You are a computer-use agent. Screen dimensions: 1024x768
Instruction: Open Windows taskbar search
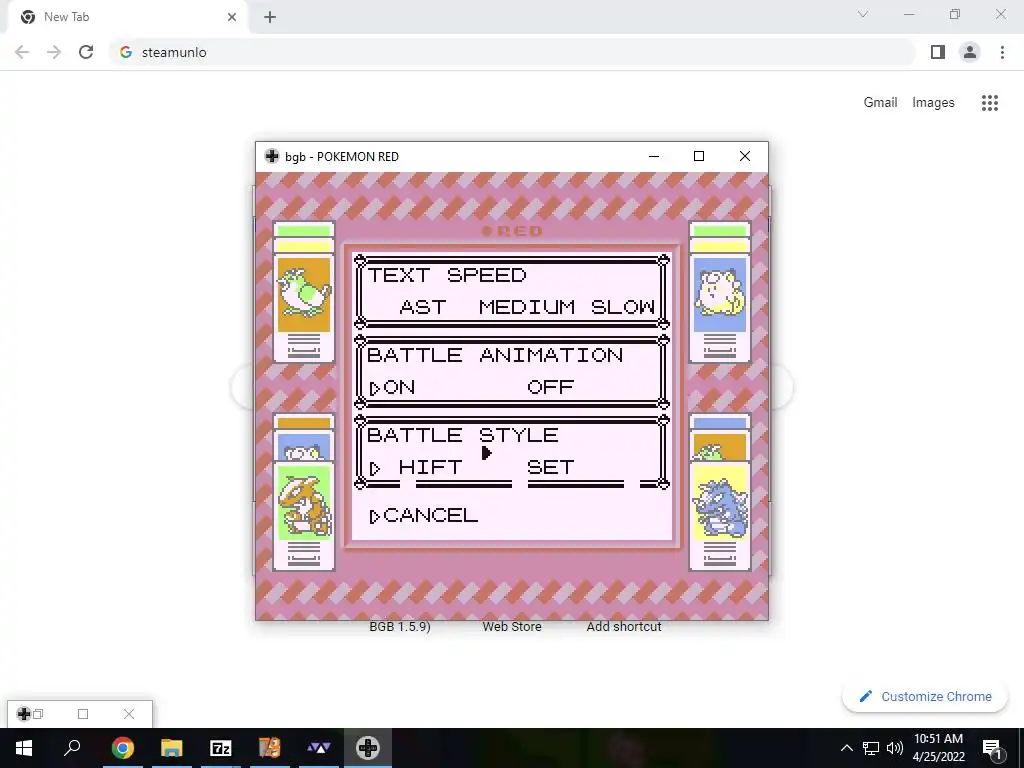[x=72, y=748]
